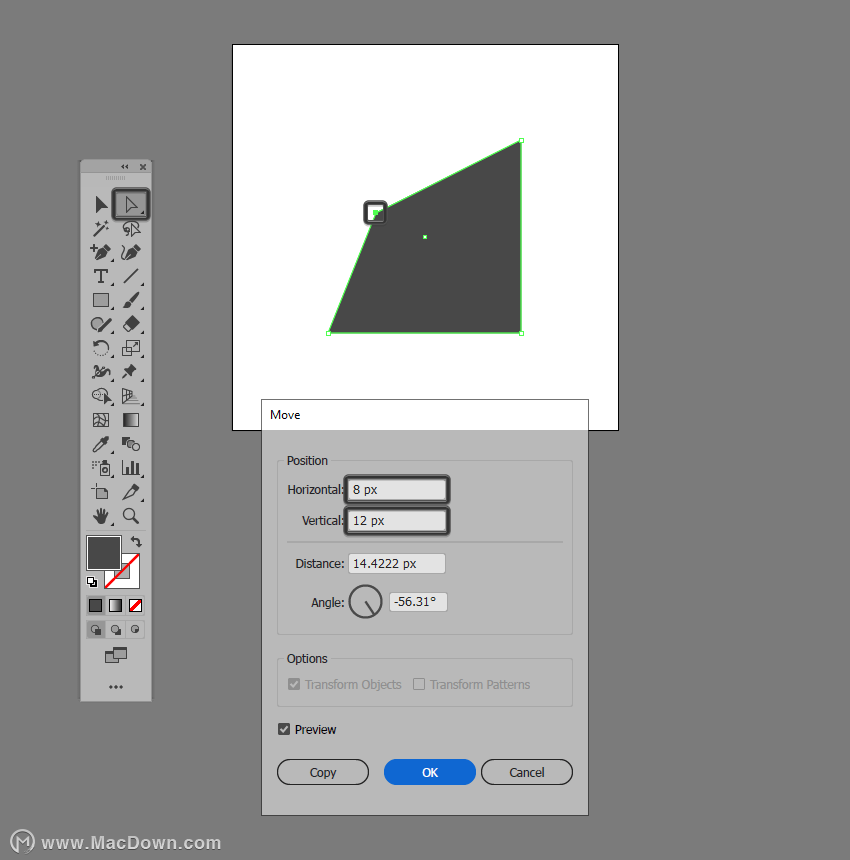The width and height of the screenshot is (850, 860).
Task: Click the Copy button
Action: coord(323,772)
